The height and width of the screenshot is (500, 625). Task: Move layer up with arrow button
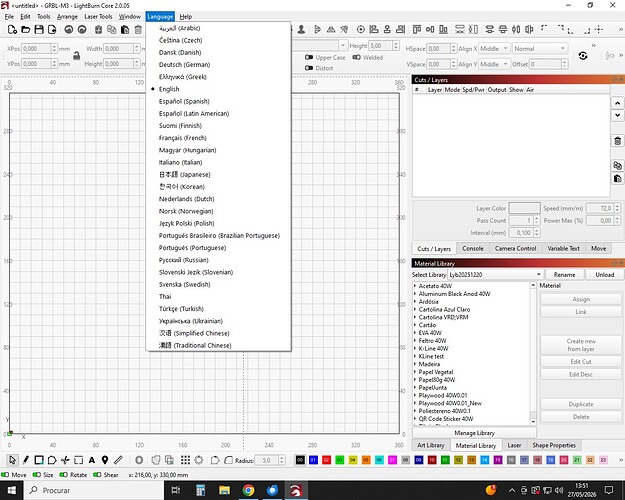617,103
